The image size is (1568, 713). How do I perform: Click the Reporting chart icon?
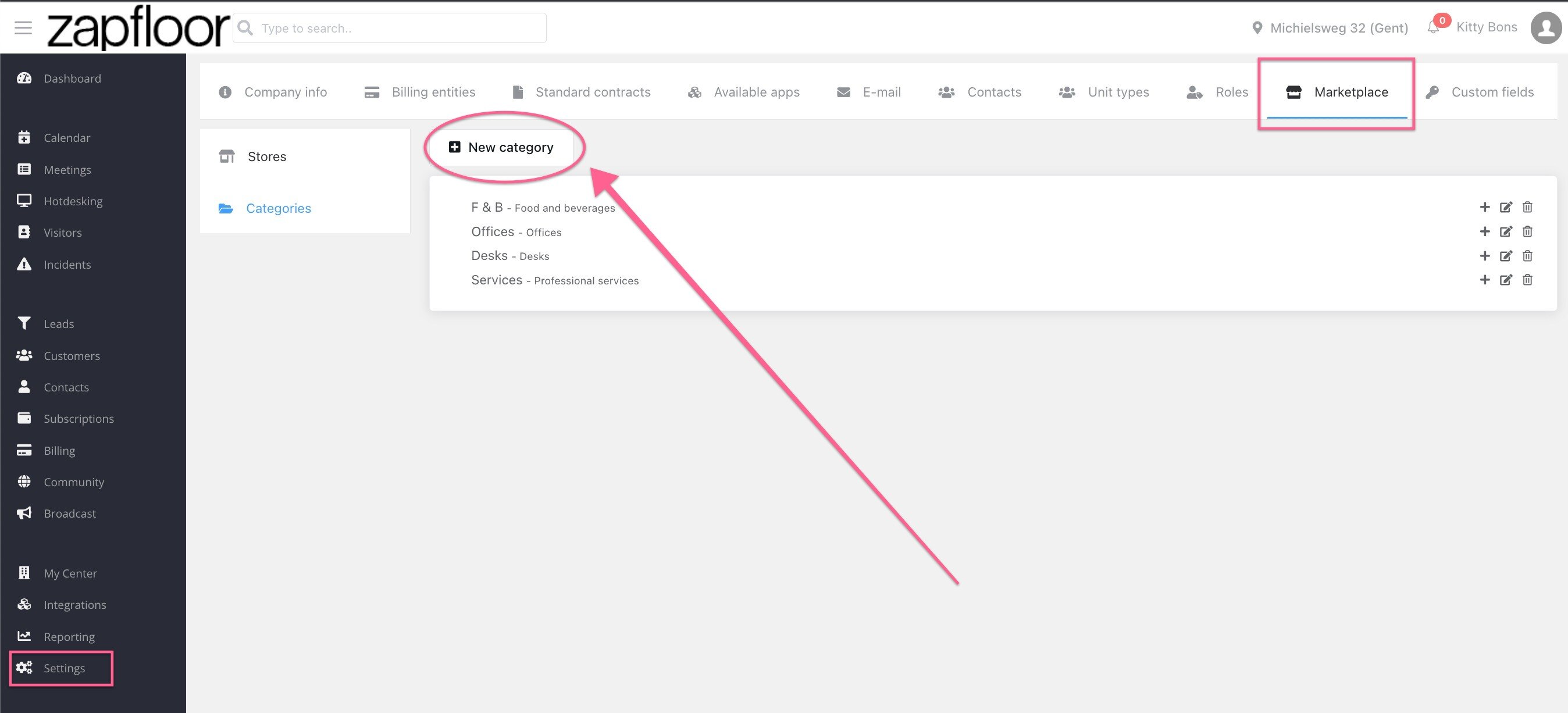(x=24, y=636)
